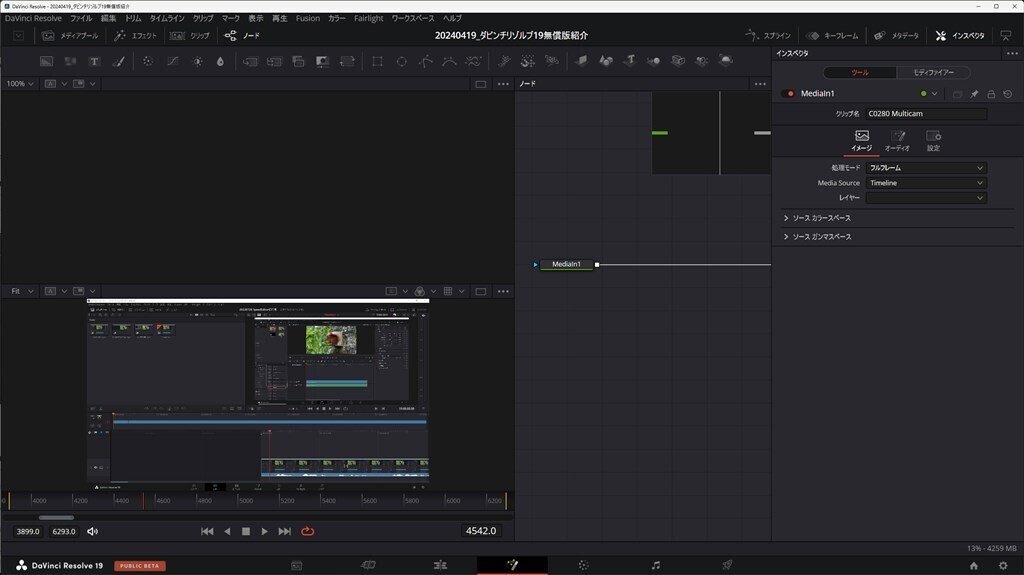This screenshot has width=1024, height=575.
Task: Add the Matte Control tool
Action: [x=298, y=61]
